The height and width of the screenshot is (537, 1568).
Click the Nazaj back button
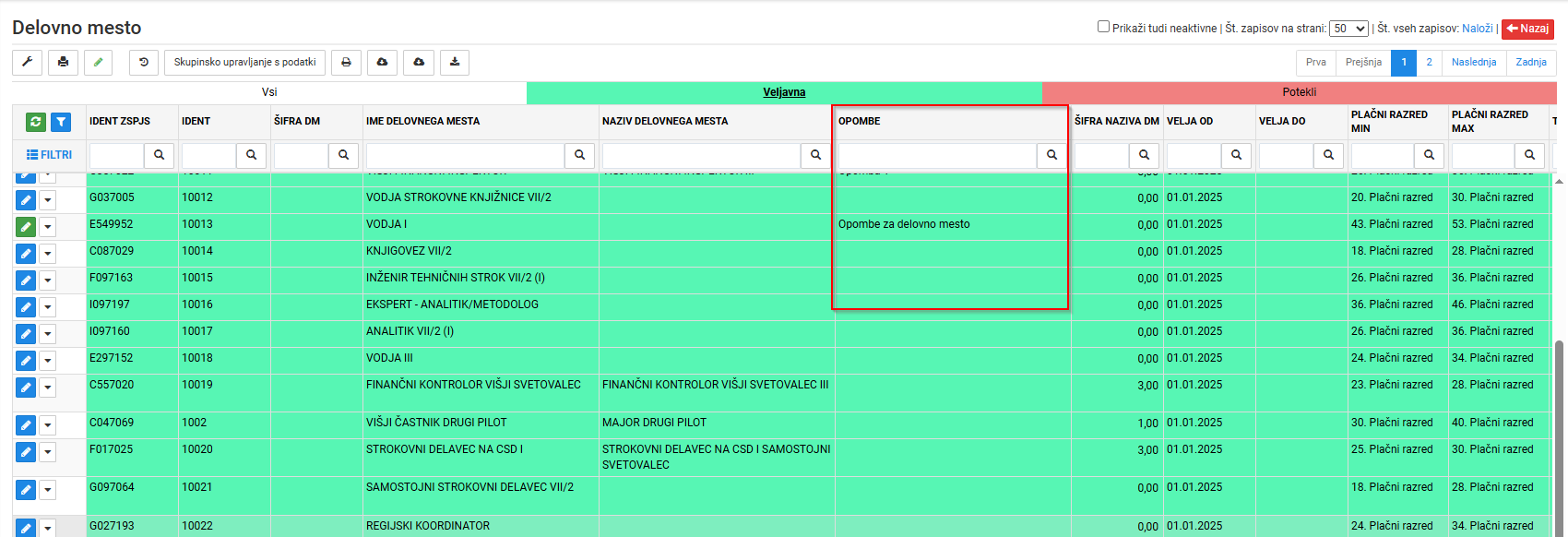(x=1527, y=29)
